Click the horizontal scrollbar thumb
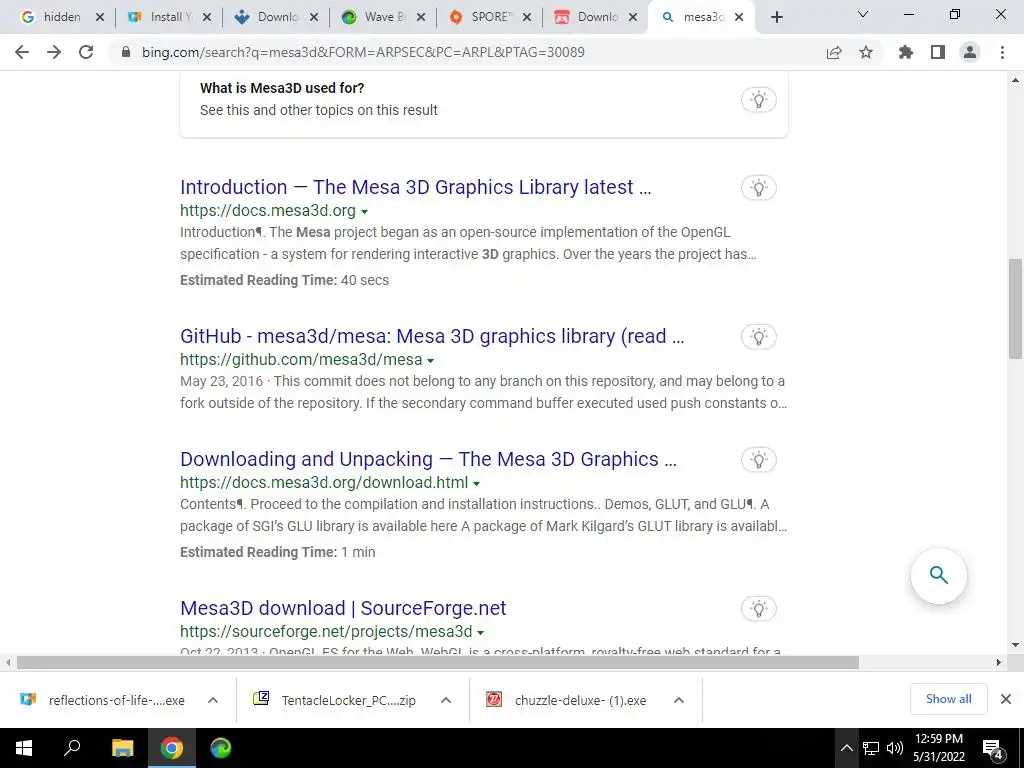Viewport: 1024px width, 768px height. (x=438, y=662)
